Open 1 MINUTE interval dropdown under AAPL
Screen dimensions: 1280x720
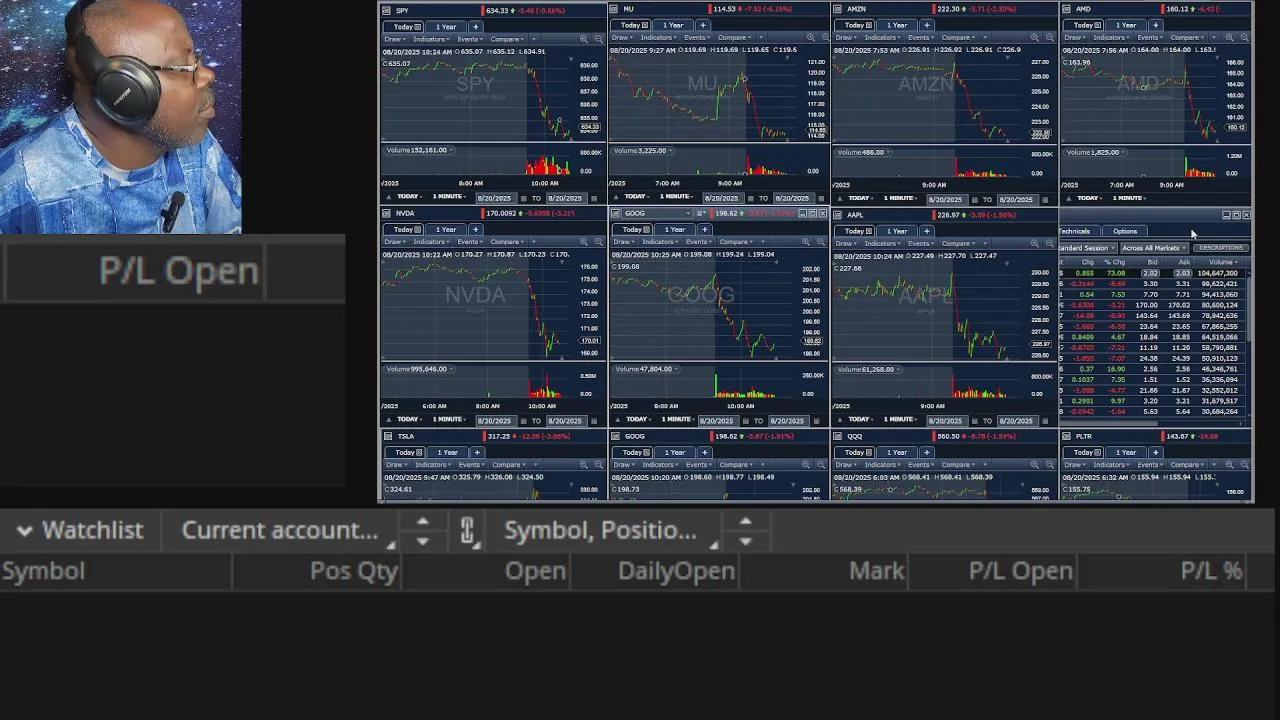pos(900,420)
